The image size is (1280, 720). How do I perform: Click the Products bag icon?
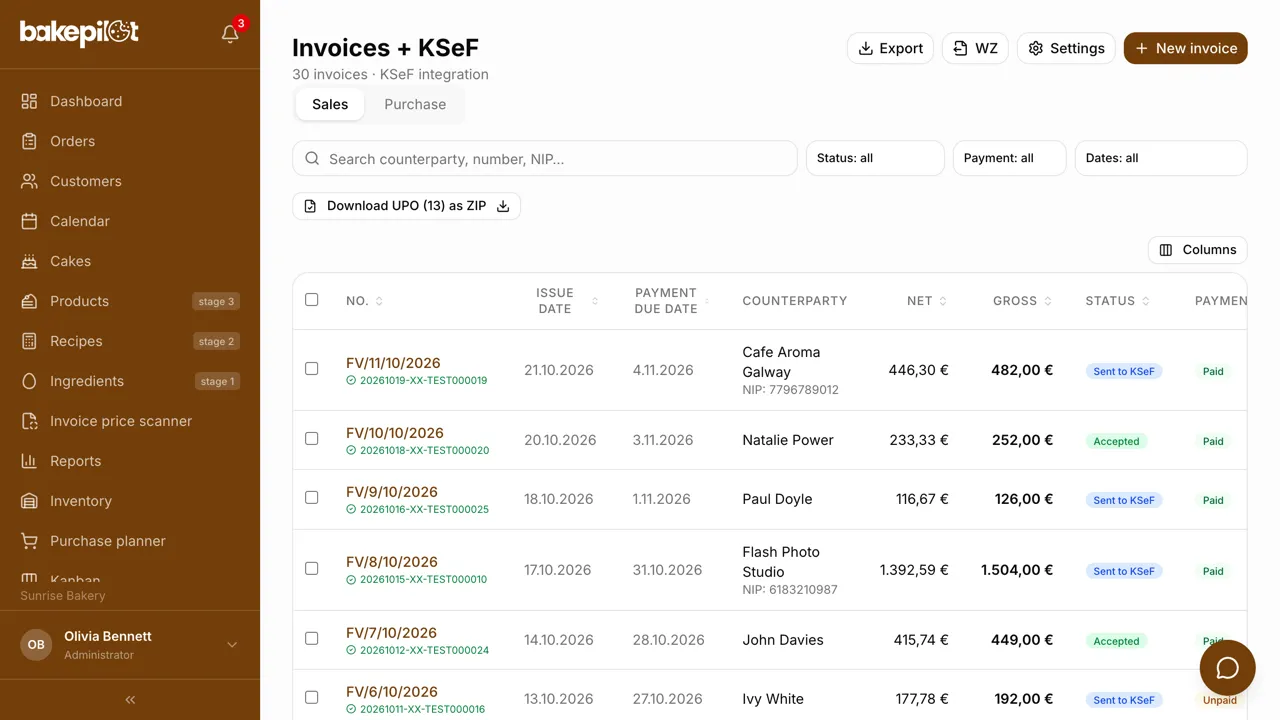tap(30, 301)
